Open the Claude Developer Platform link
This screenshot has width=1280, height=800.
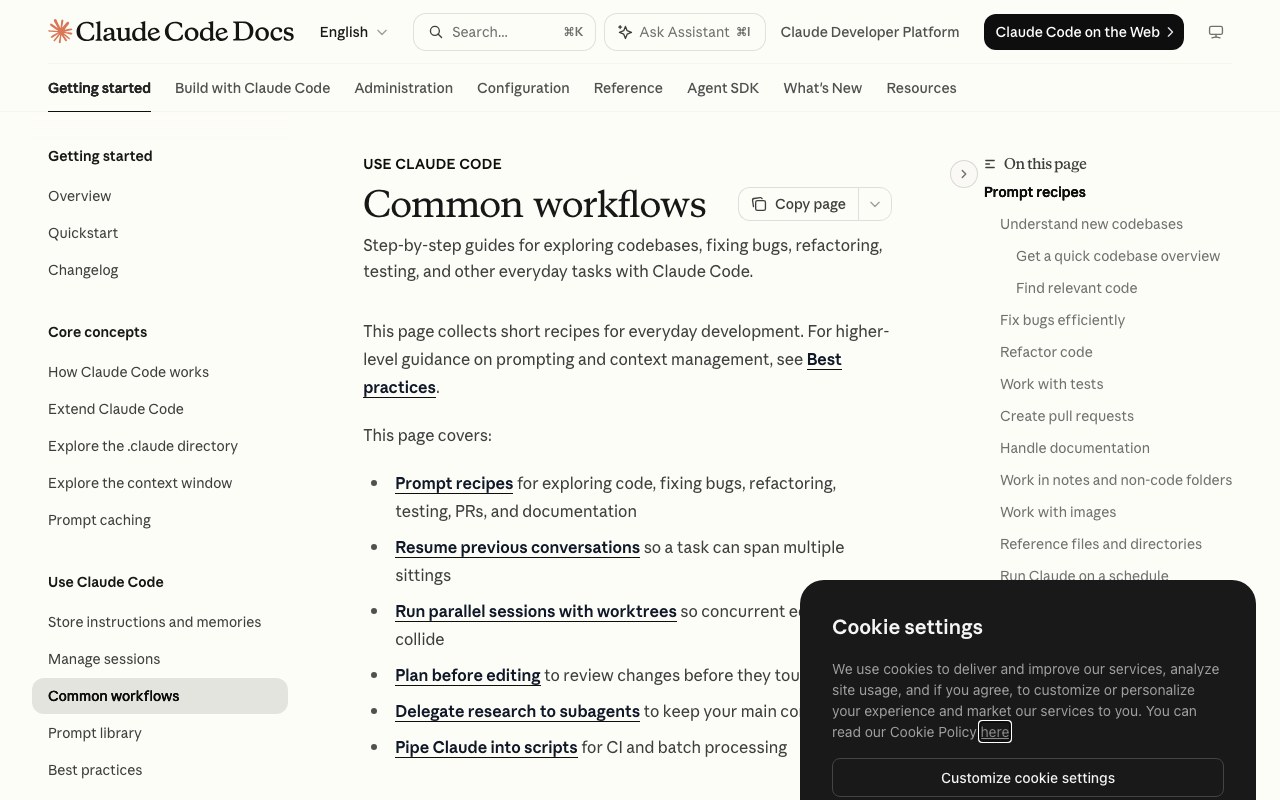[x=869, y=32]
